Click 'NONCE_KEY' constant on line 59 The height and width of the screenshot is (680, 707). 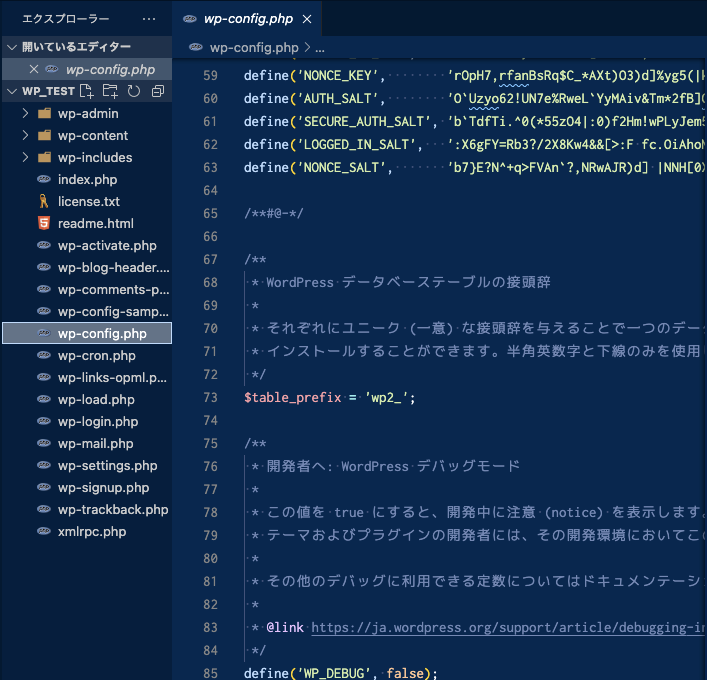[338, 76]
